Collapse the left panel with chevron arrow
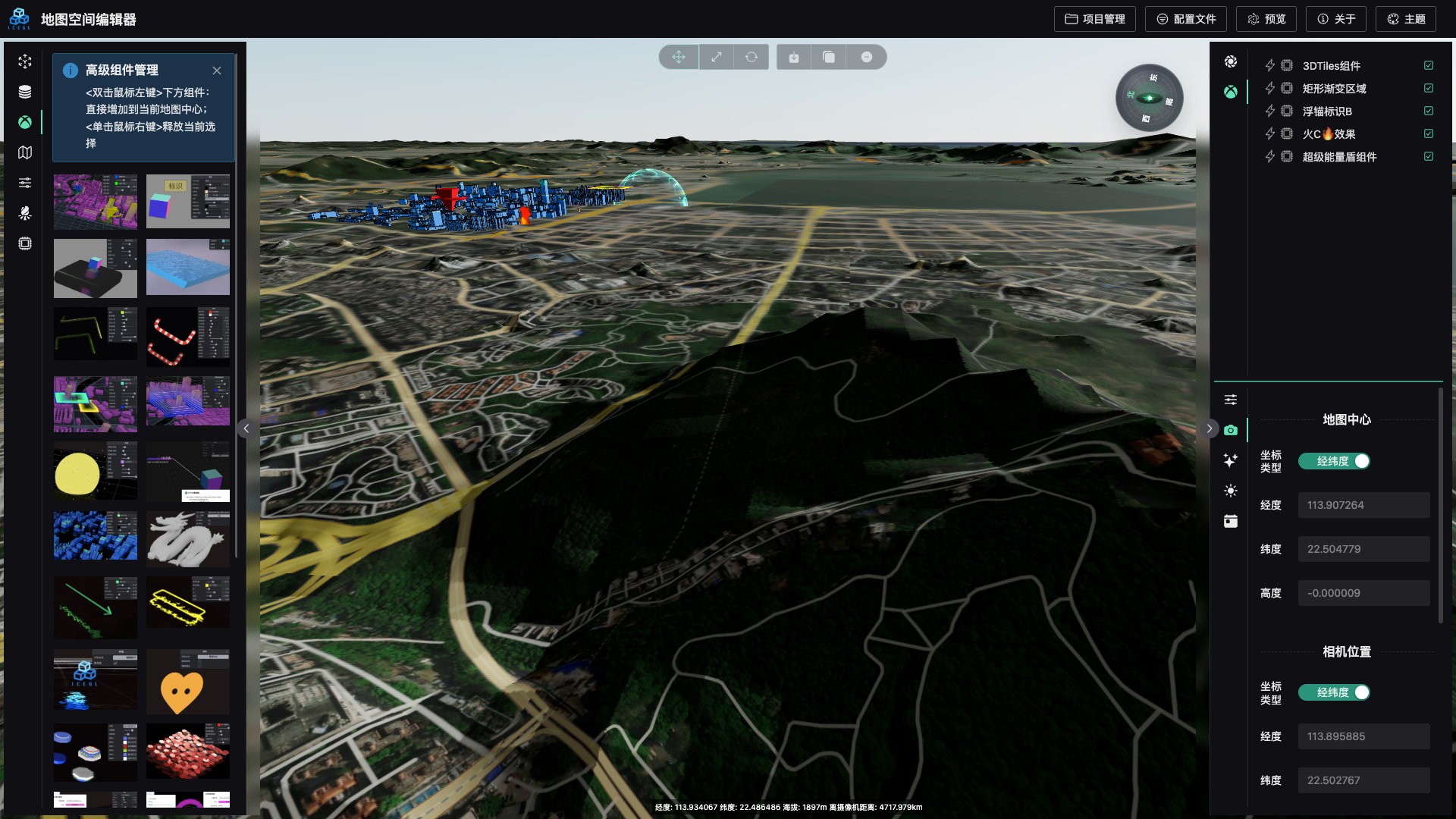Image resolution: width=1456 pixels, height=819 pixels. pyautogui.click(x=246, y=428)
